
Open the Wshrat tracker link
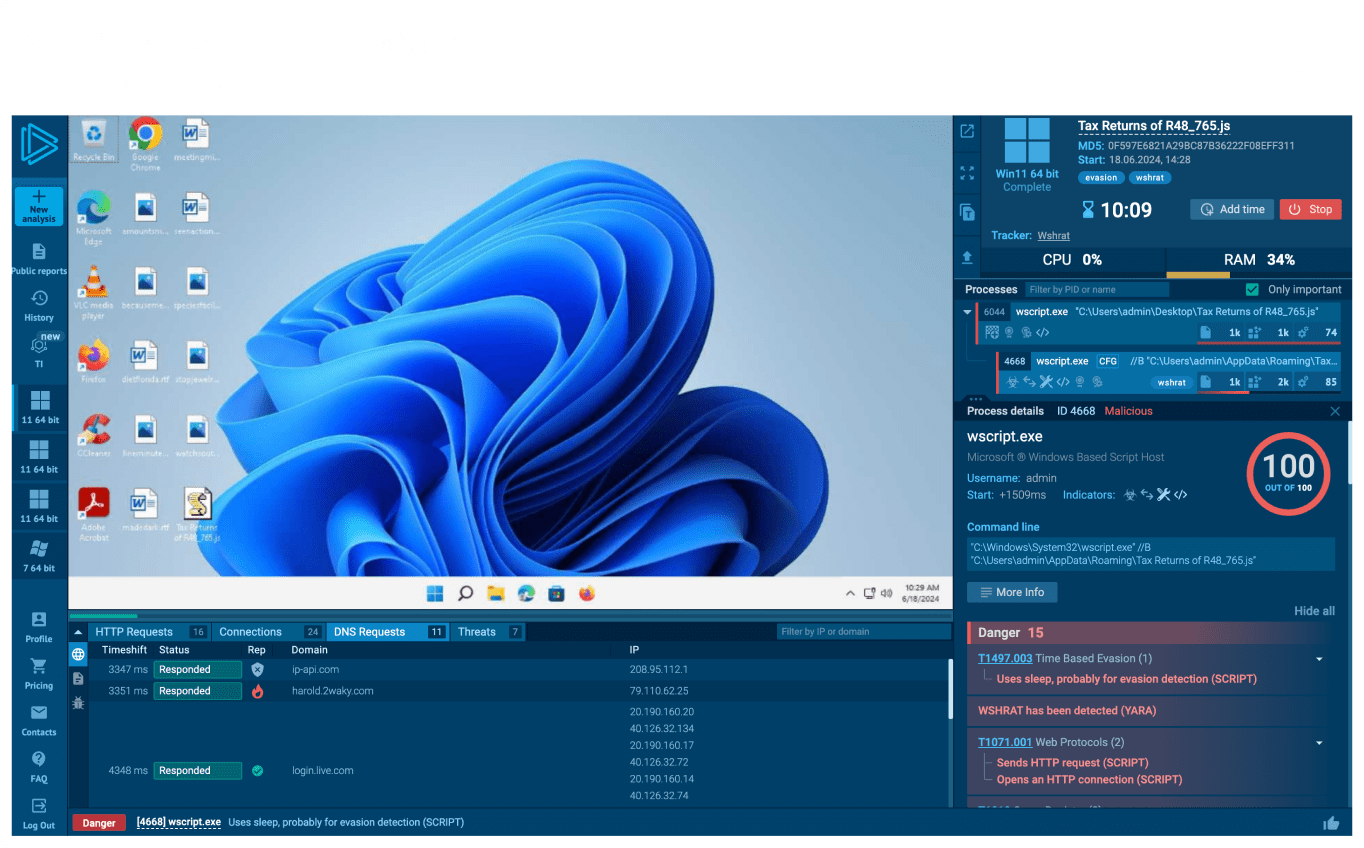click(x=1053, y=236)
